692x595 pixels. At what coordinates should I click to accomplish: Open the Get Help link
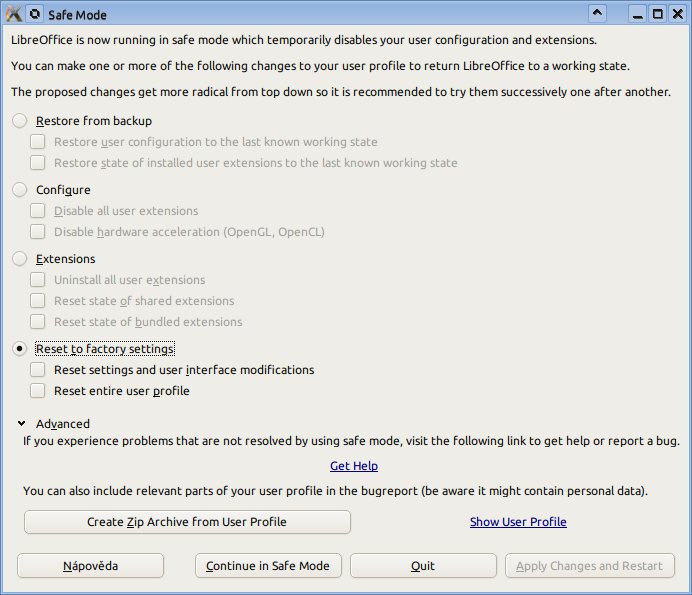354,466
